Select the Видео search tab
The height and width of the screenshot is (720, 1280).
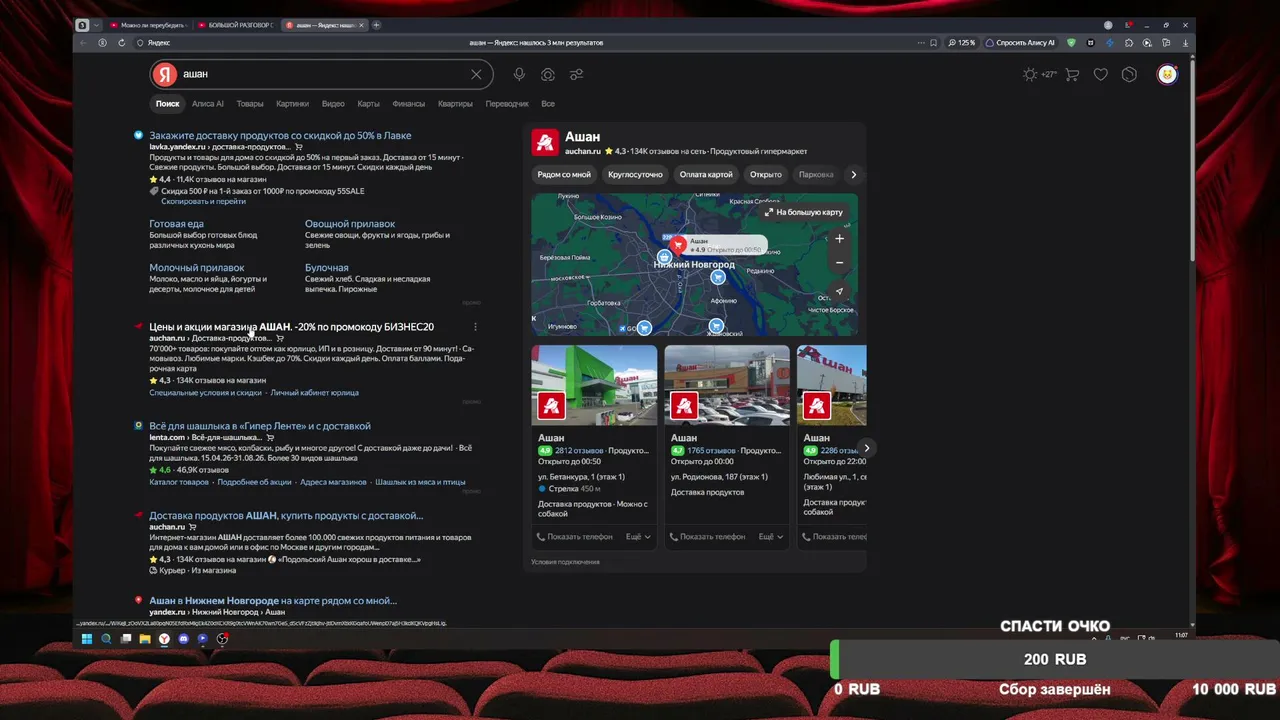tap(333, 104)
